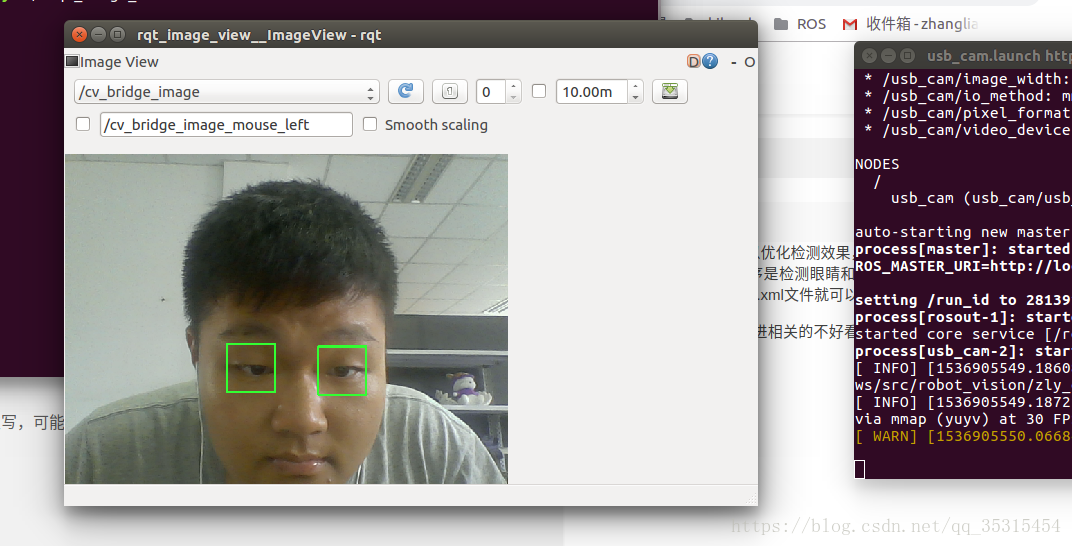Click the ROS_MASTER_URI line in terminal
The height and width of the screenshot is (546, 1072).
963,266
